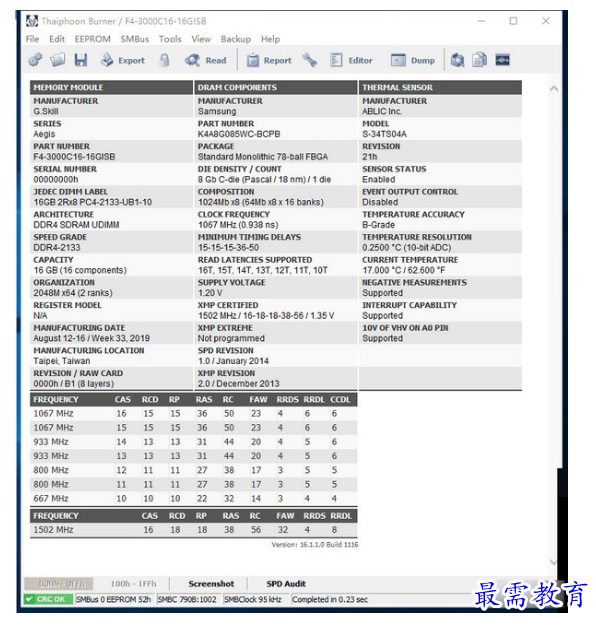This screenshot has height=626, width=596.
Task: Open the Backup menu
Action: [x=236, y=39]
